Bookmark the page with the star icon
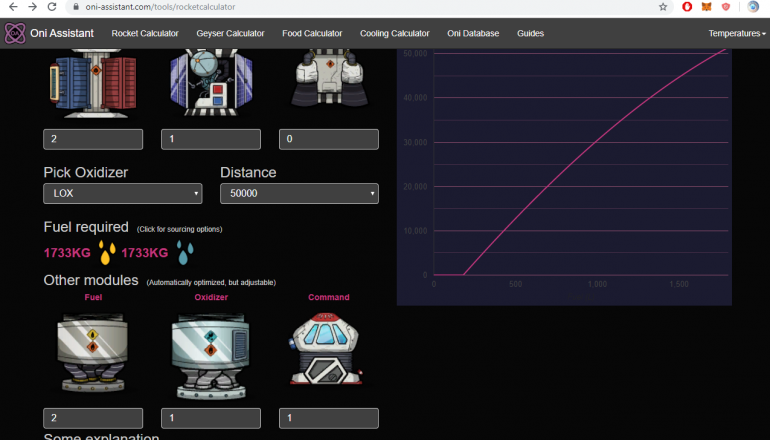The width and height of the screenshot is (770, 440). (663, 7)
